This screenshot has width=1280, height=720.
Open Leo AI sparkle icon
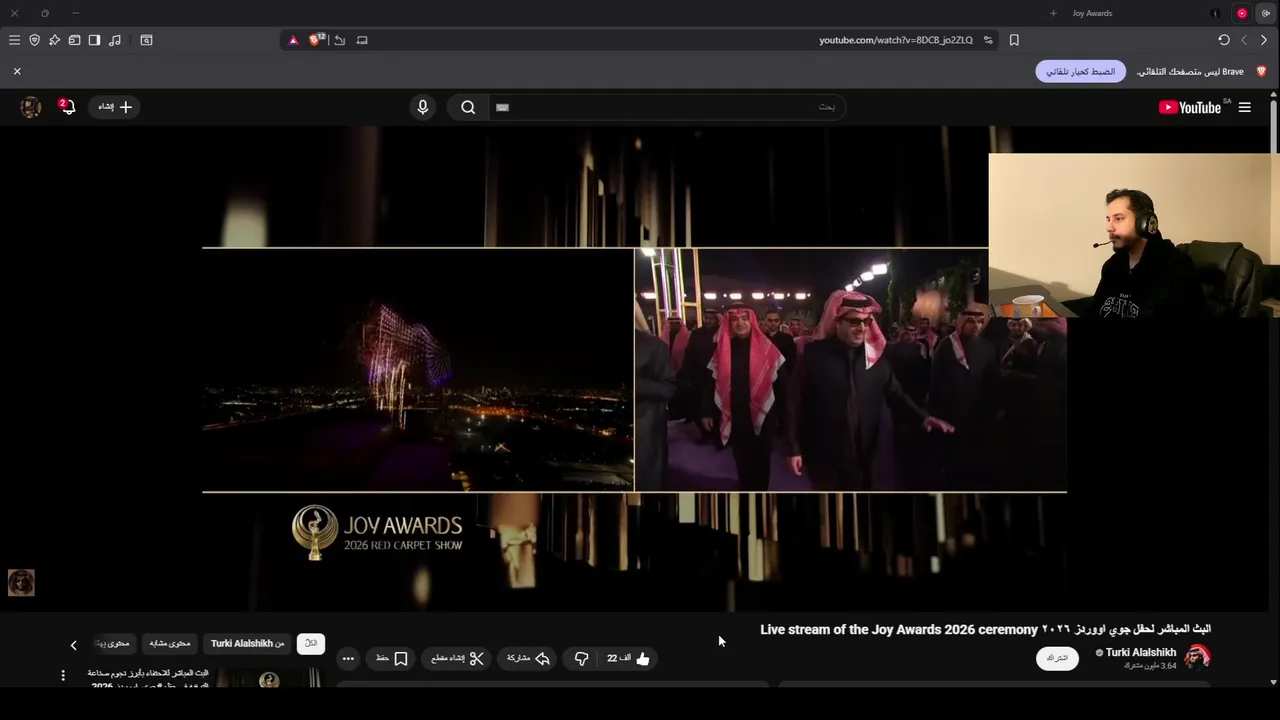(x=54, y=40)
